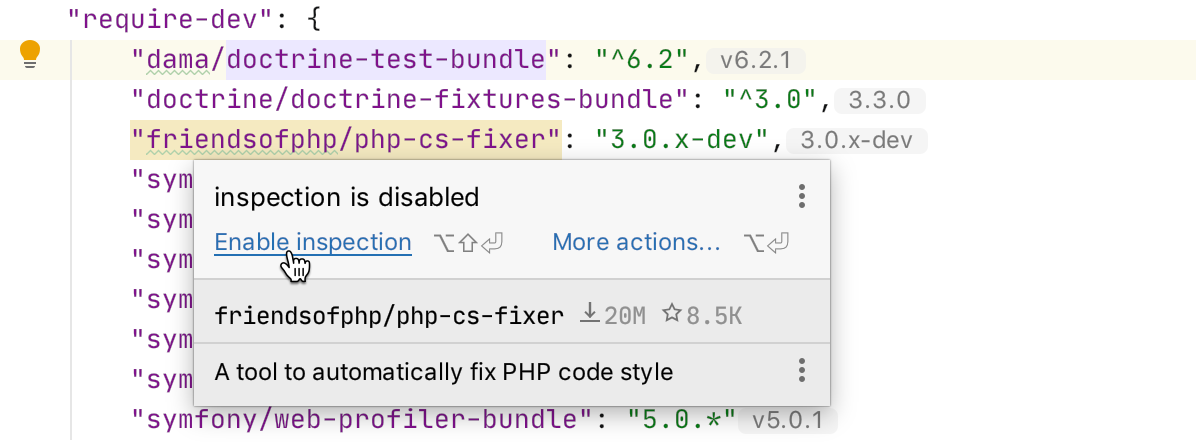The image size is (1196, 442).
Task: Click the highlighted "friendsofphp/php-cs-fixer" key in the editor
Action: point(345,140)
